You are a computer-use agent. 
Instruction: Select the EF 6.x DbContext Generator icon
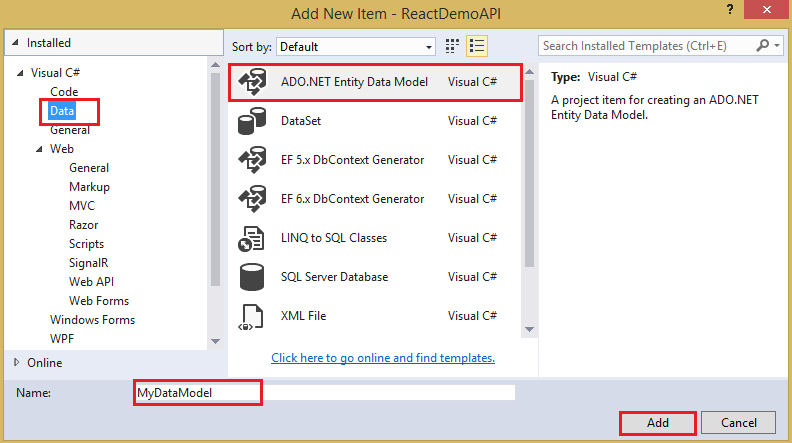click(250, 198)
